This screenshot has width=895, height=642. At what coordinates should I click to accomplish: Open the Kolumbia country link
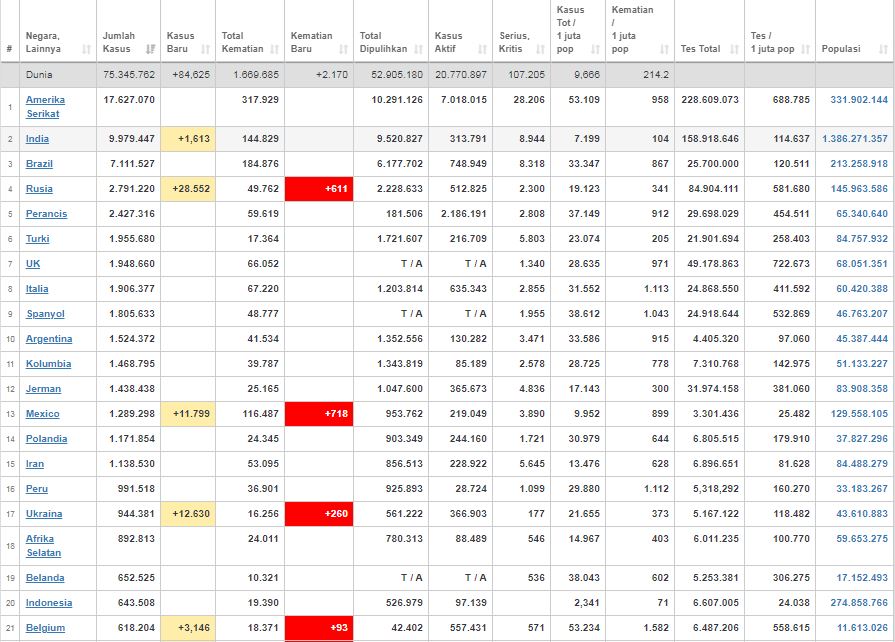click(x=48, y=364)
